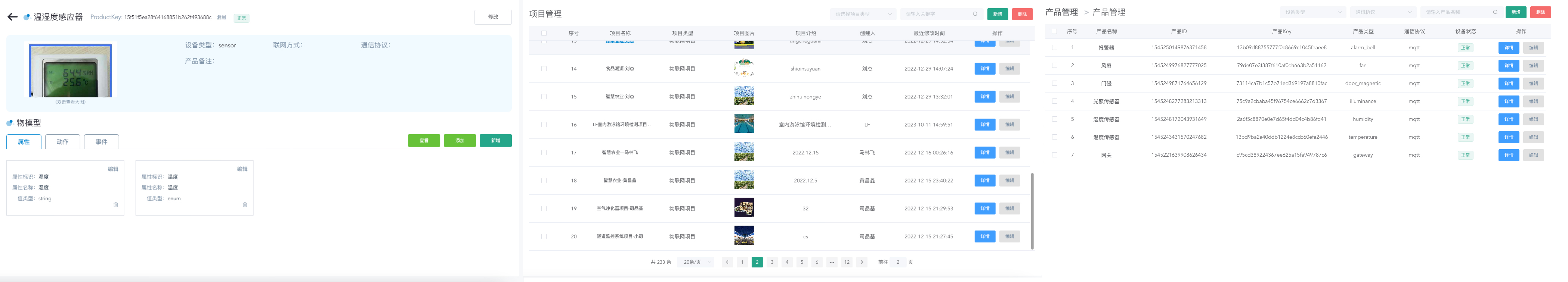
Task: Check the row 16 LF室内游泳馆 checkbox
Action: pos(544,125)
